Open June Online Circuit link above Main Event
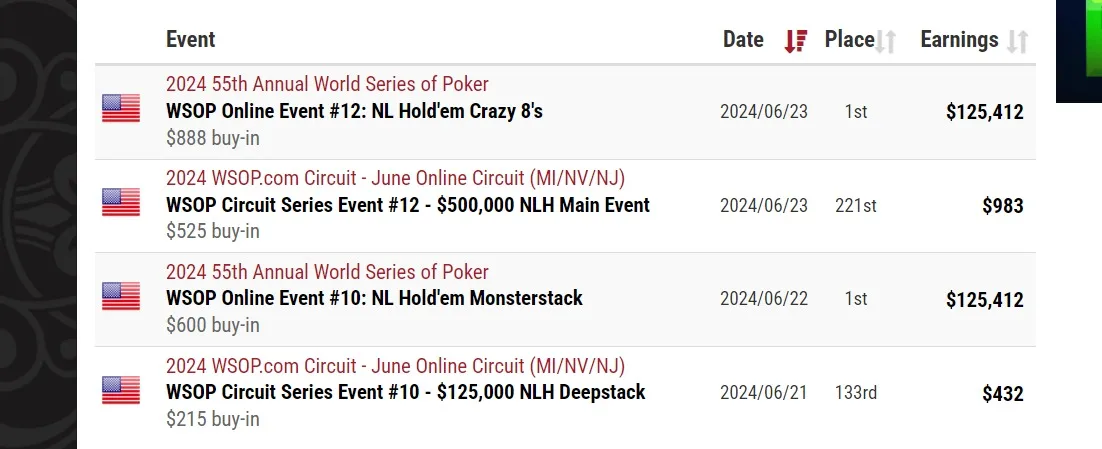The height and width of the screenshot is (449, 1102). tap(395, 178)
